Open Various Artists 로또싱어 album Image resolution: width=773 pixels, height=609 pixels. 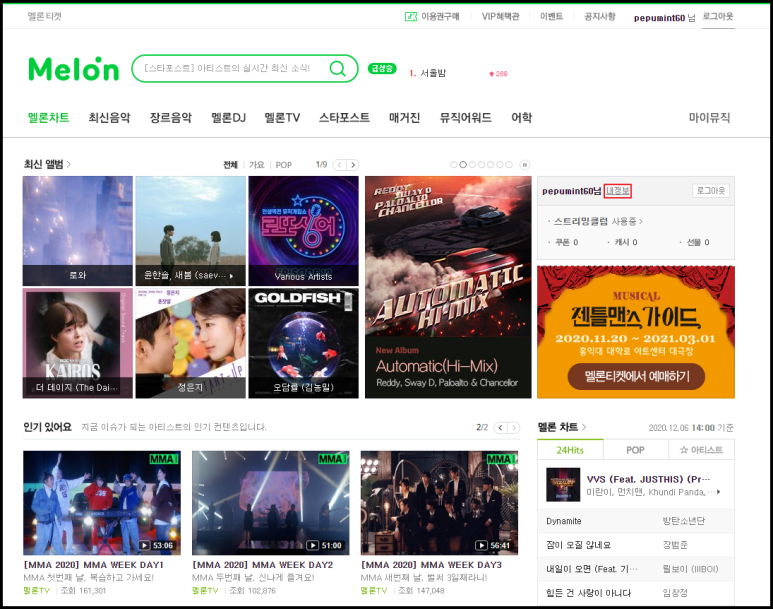[x=303, y=231]
